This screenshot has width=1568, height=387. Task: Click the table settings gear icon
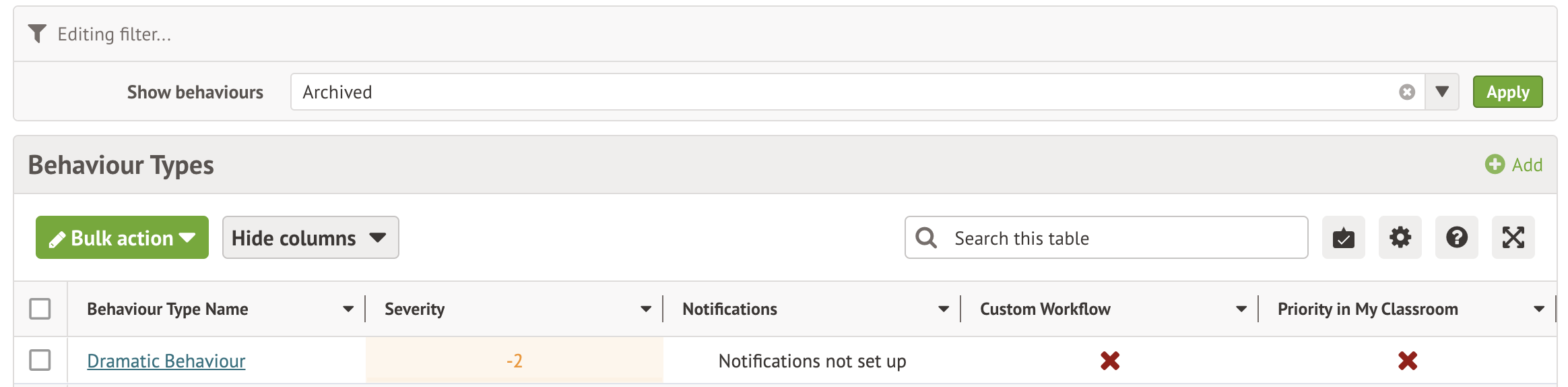click(1400, 237)
